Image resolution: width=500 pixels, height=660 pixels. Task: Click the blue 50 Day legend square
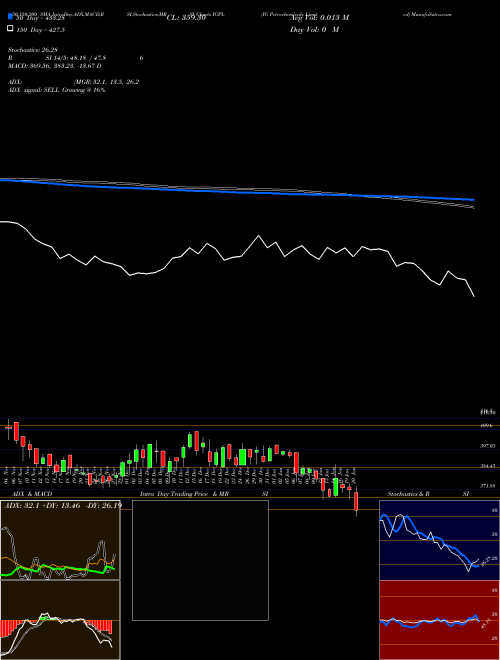pyautogui.click(x=10, y=17)
